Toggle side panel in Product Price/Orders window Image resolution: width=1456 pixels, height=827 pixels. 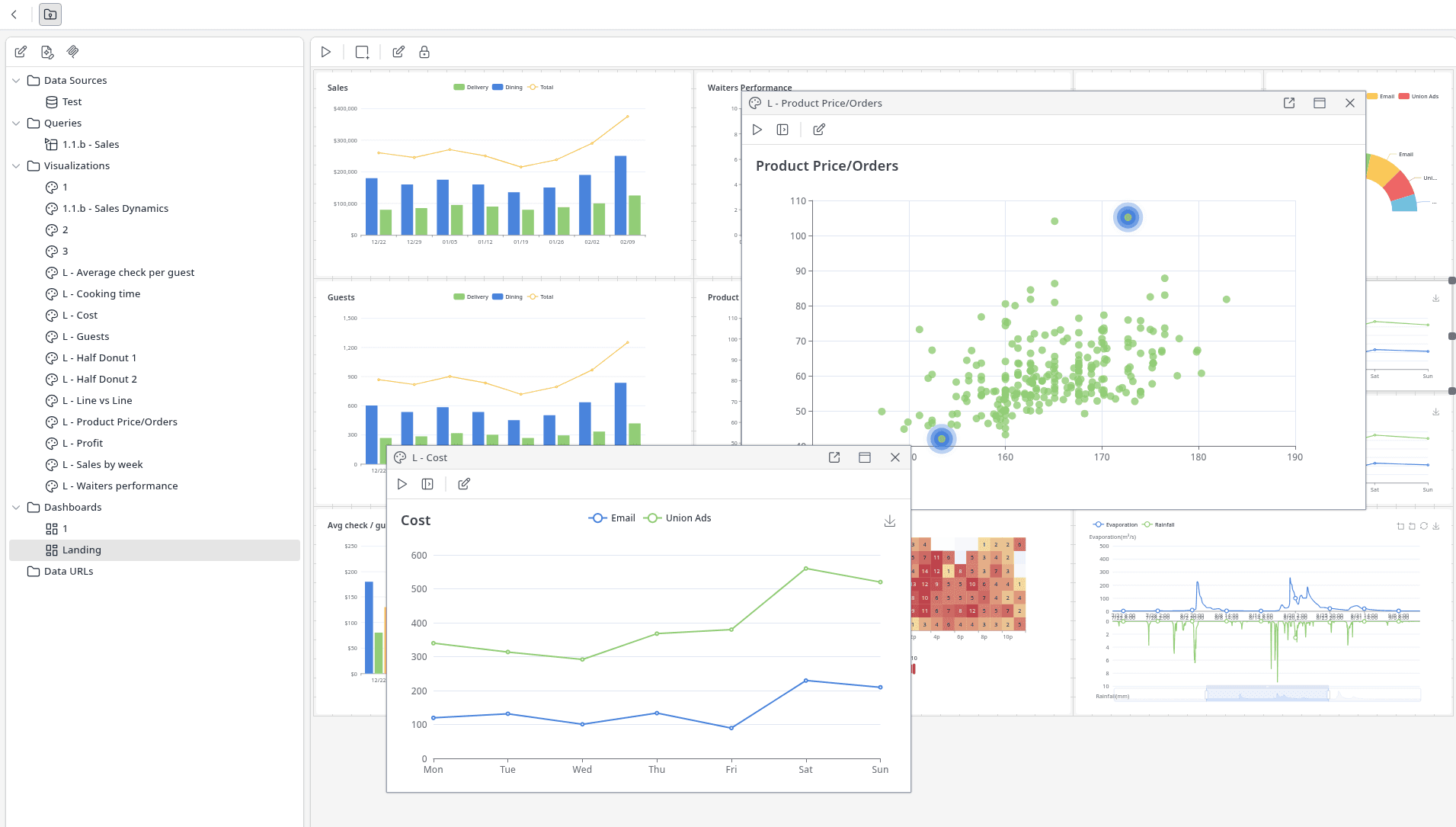[x=782, y=130]
